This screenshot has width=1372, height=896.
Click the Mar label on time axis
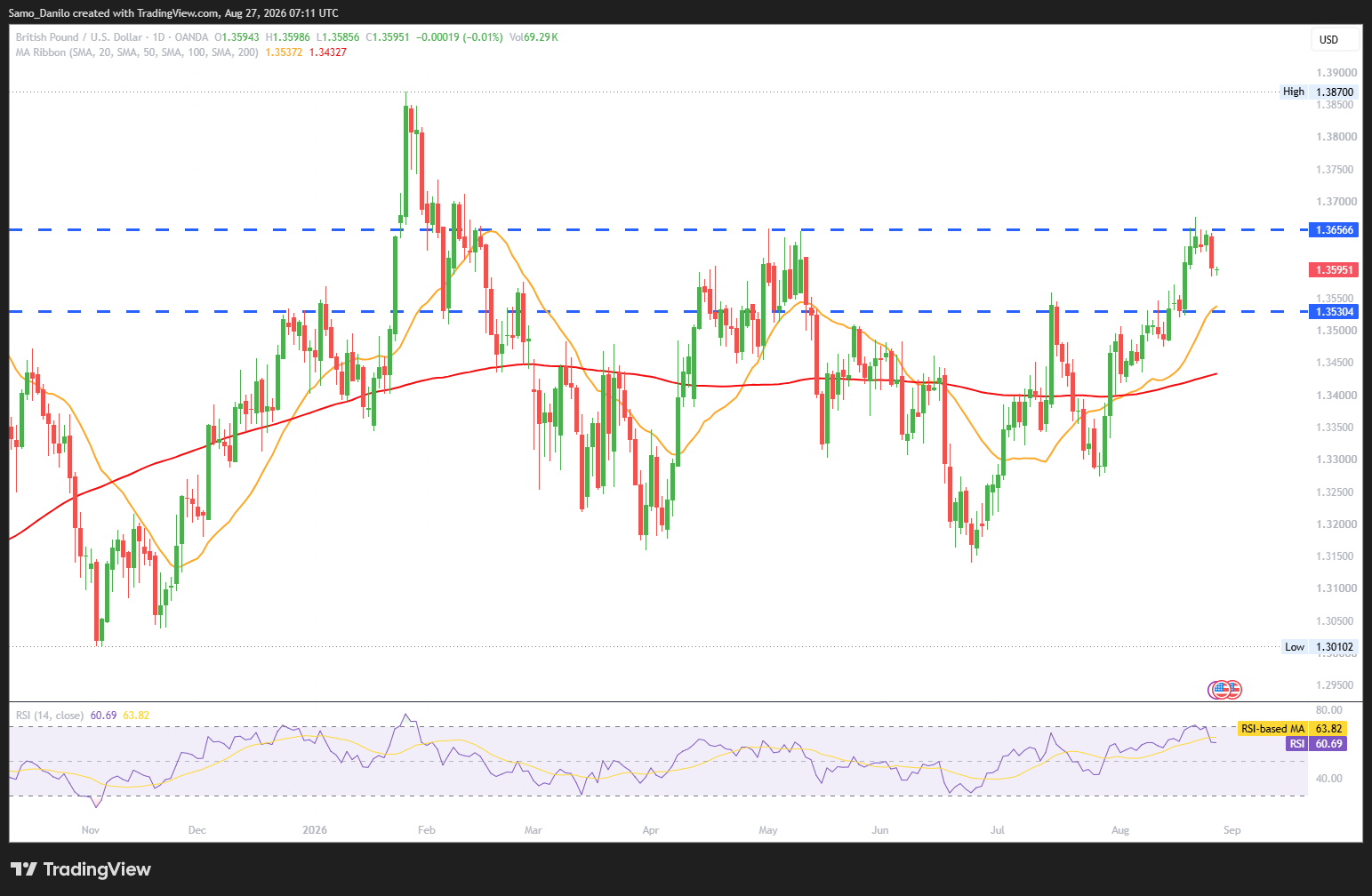(534, 830)
